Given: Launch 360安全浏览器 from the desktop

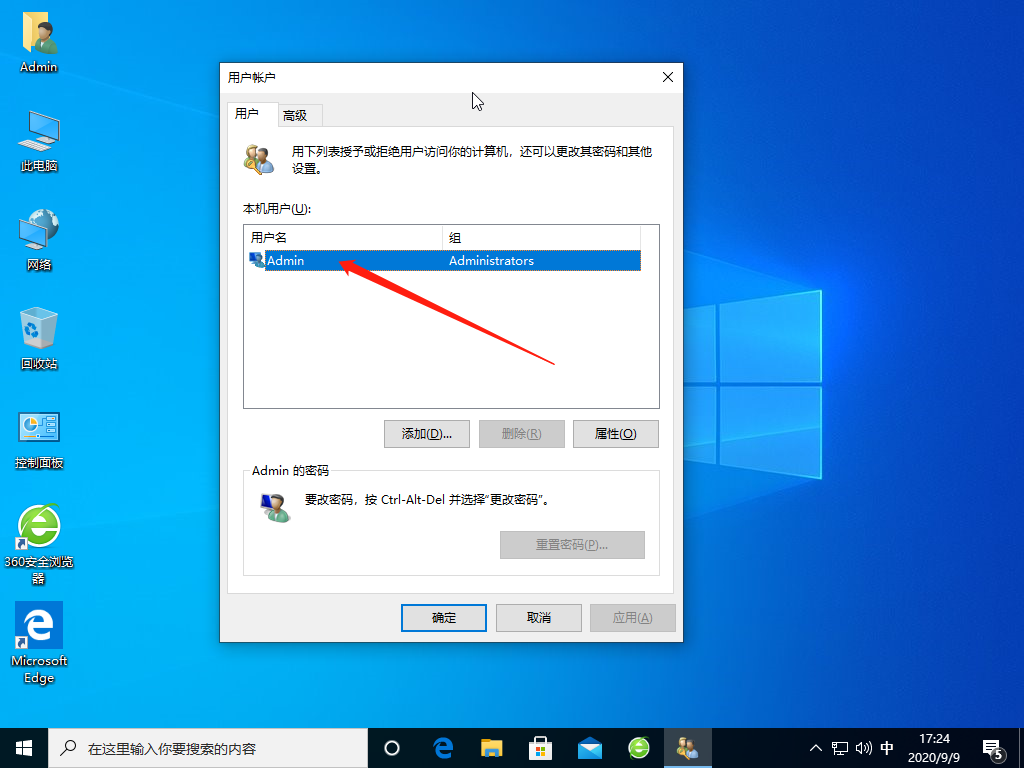Looking at the screenshot, I should pos(39,543).
